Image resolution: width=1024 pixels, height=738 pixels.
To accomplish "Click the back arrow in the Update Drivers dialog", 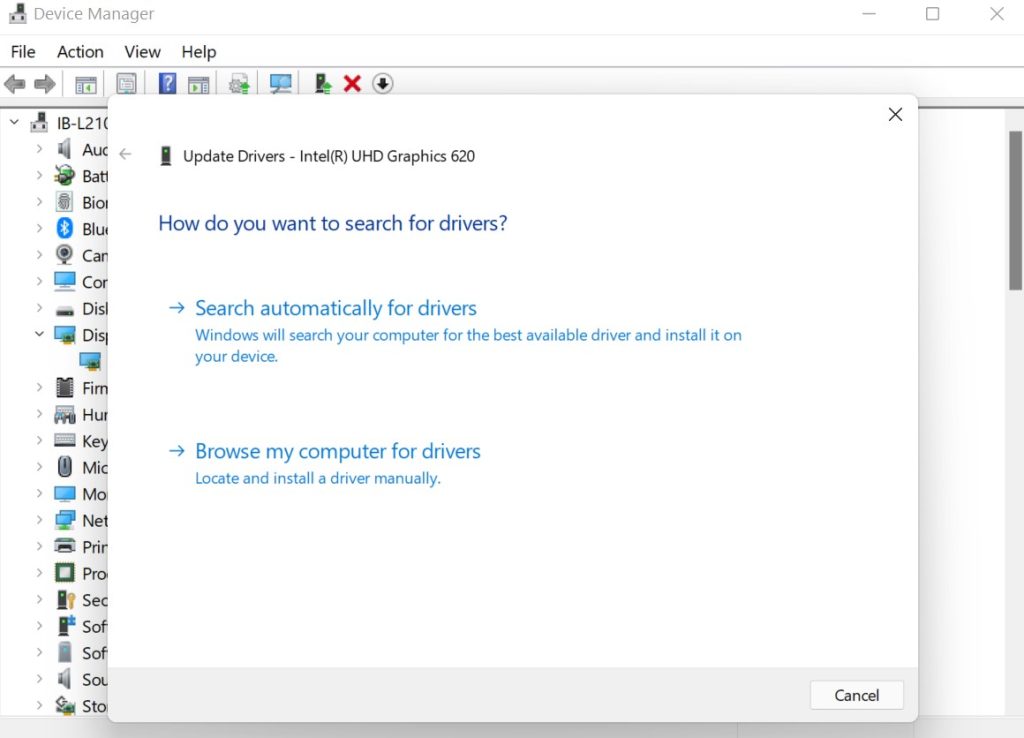I will click(x=125, y=155).
